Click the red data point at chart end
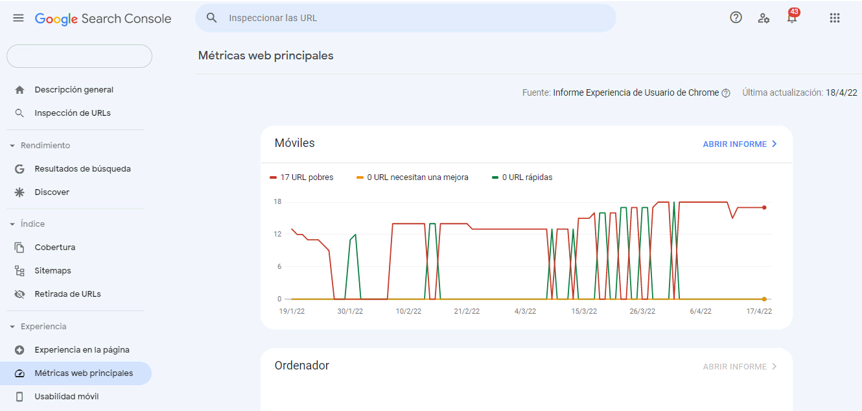This screenshot has height=411, width=862. [764, 208]
